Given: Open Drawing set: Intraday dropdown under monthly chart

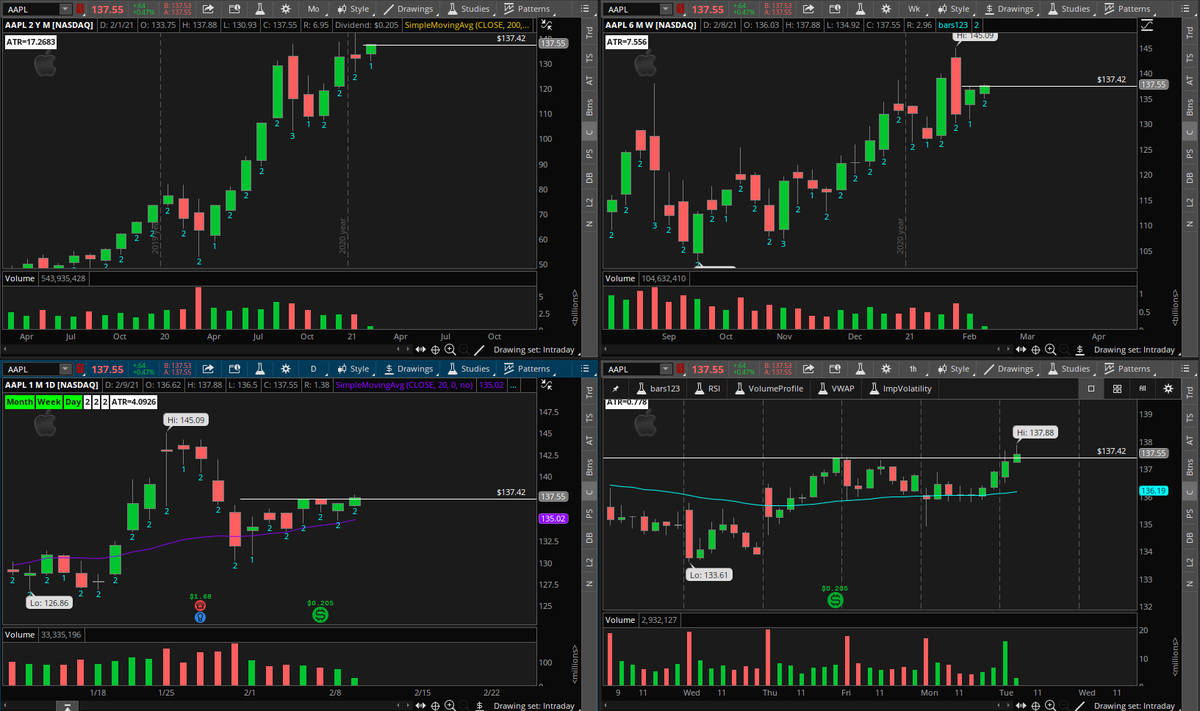Looking at the screenshot, I should click(x=535, y=350).
